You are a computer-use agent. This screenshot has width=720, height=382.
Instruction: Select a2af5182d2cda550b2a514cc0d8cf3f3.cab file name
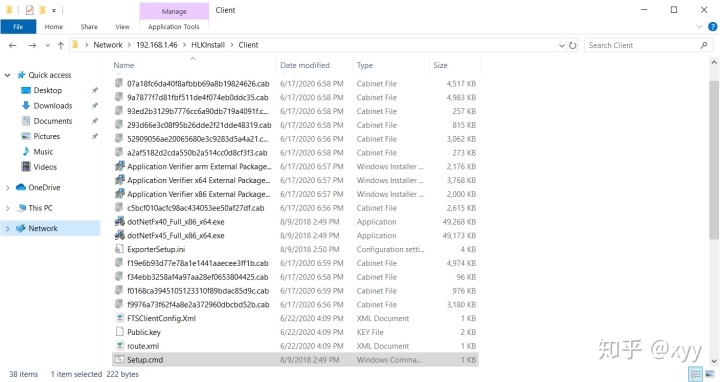pos(197,152)
